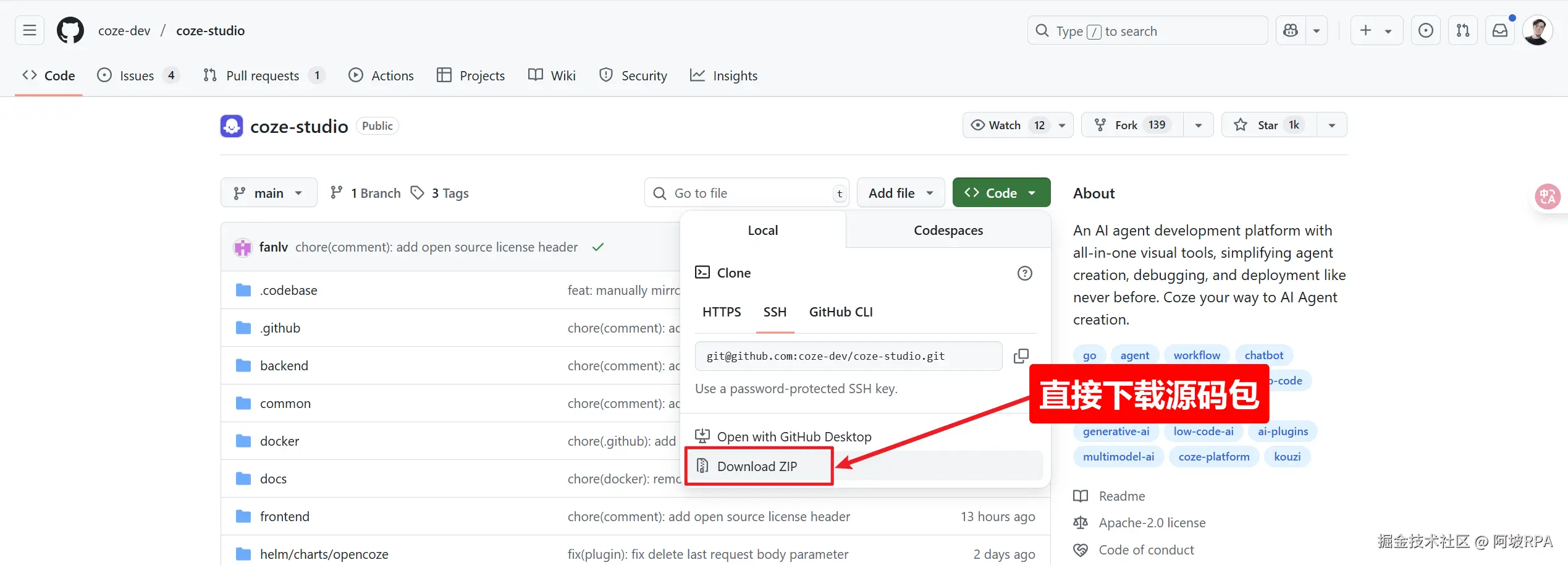Select the Codespaces tab
Viewport: 1568px width, 565px height.
pos(948,230)
